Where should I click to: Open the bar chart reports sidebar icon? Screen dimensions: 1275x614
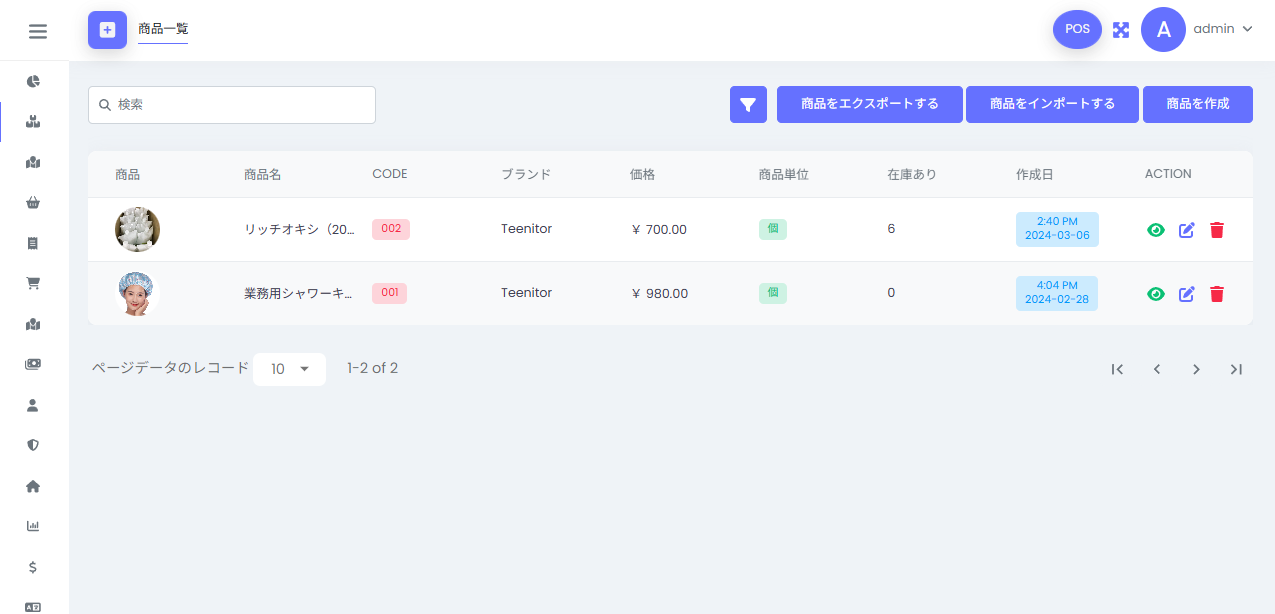pyautogui.click(x=33, y=526)
